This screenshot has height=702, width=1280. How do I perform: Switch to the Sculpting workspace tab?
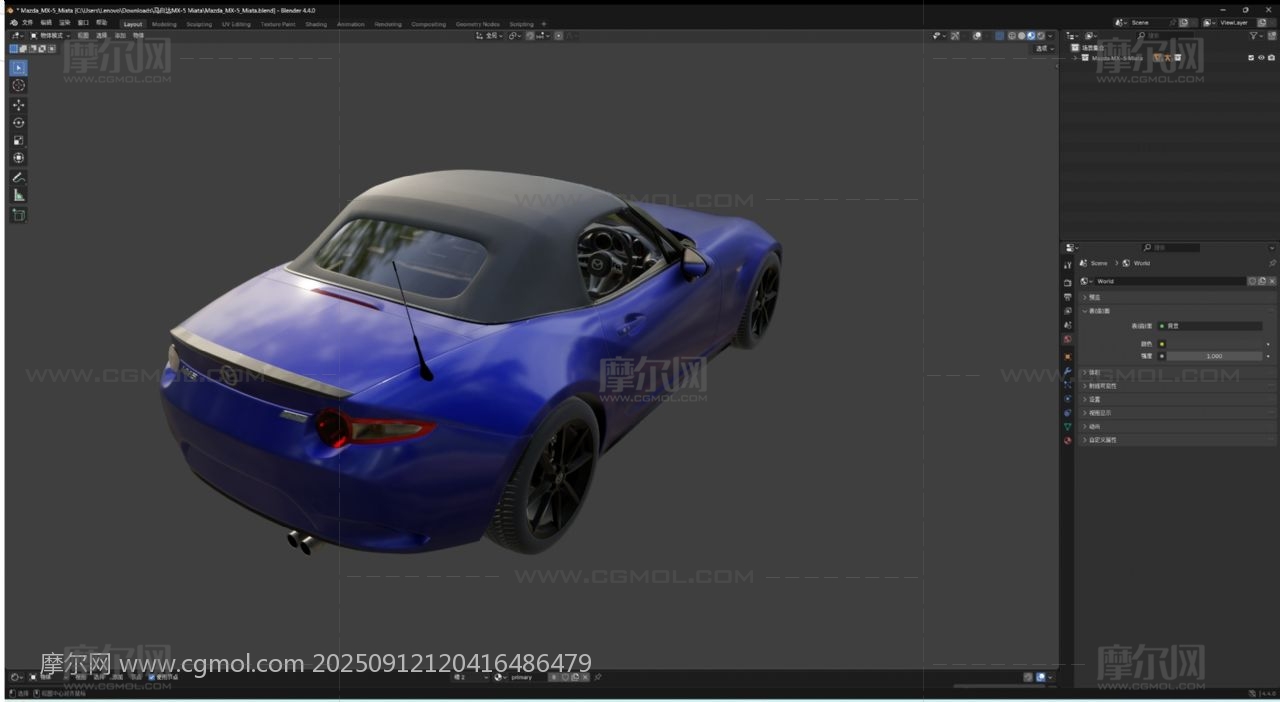click(x=199, y=24)
